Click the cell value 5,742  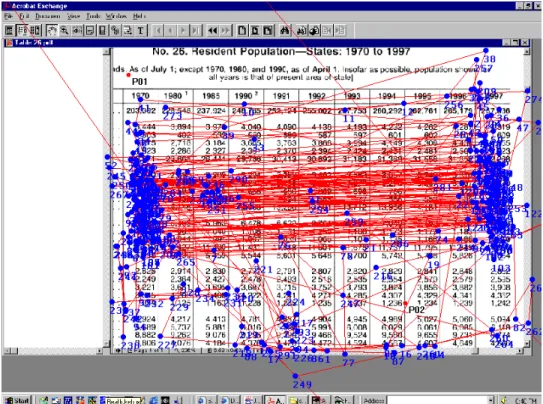coord(392,255)
